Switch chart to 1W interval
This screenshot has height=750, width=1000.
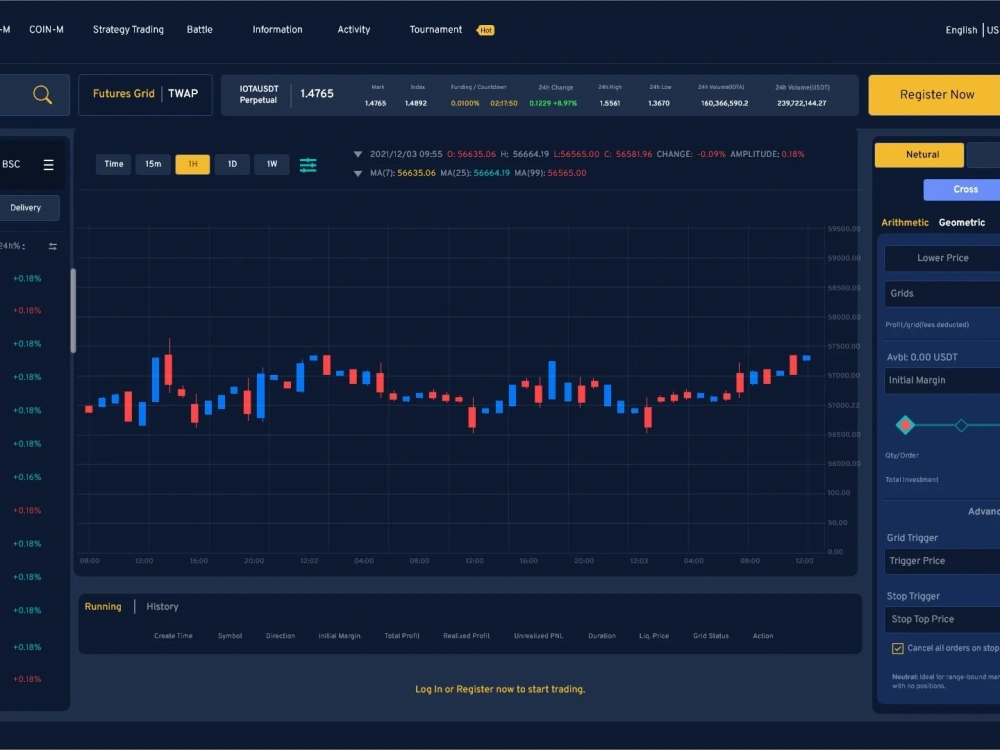pos(272,164)
